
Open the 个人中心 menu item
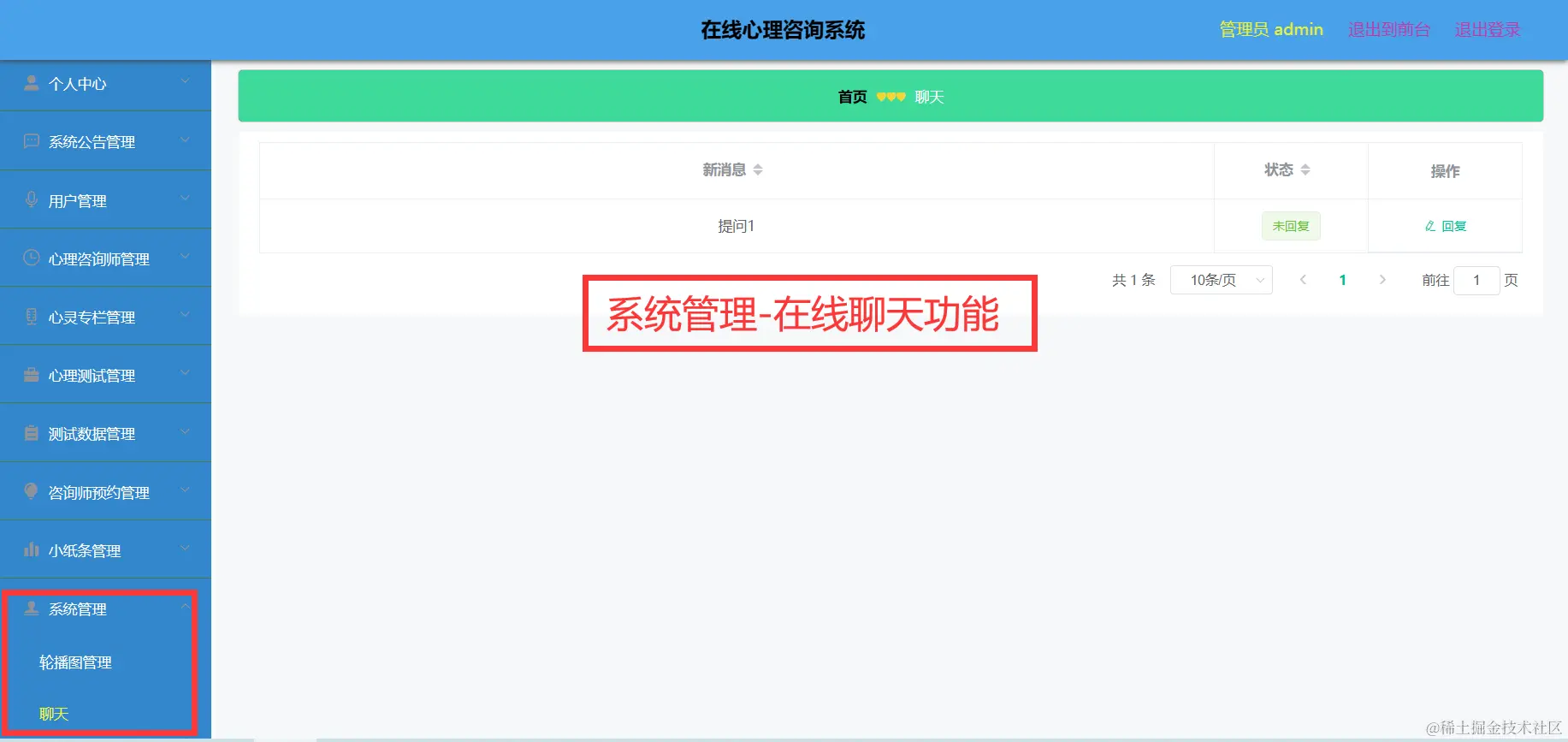click(105, 84)
